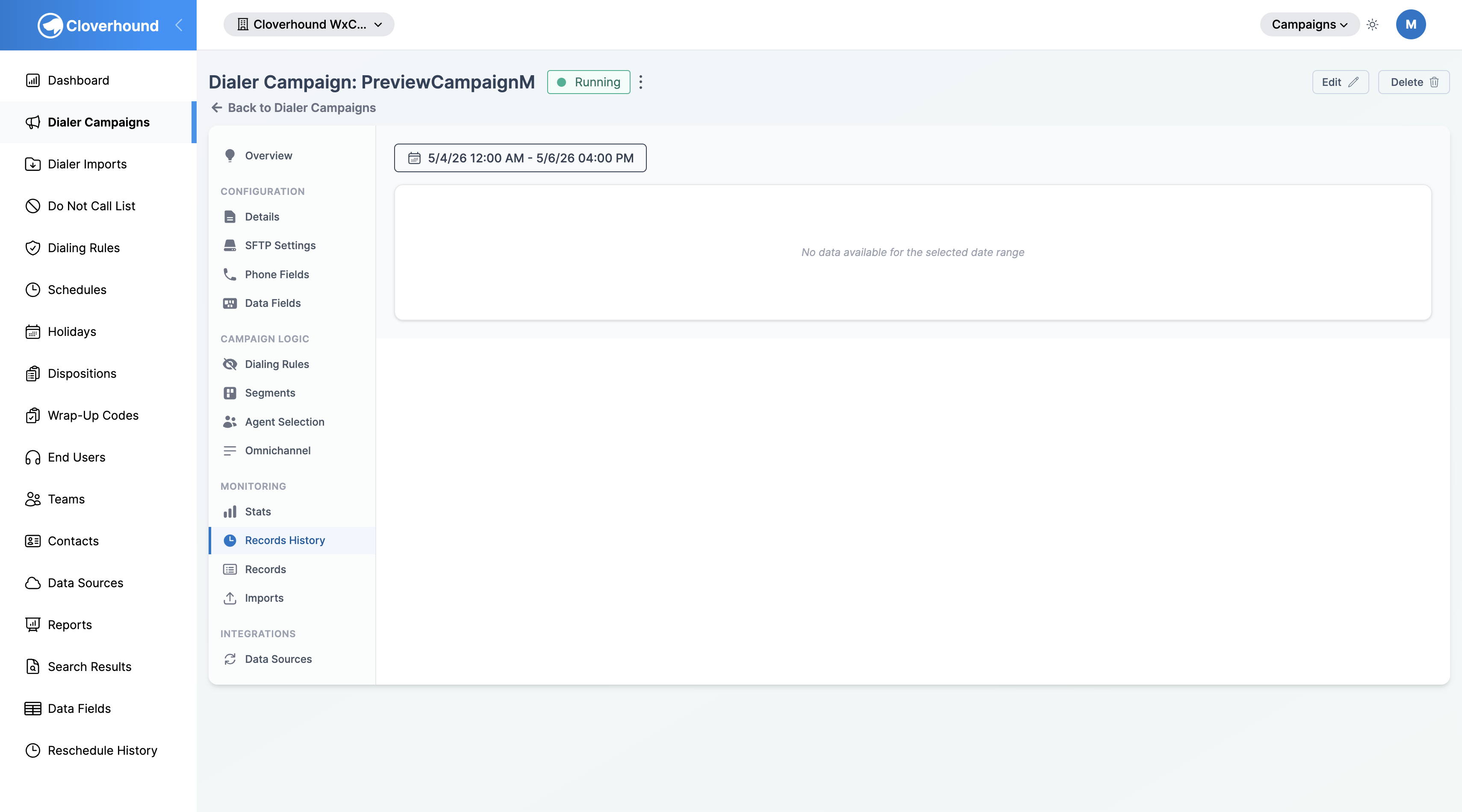This screenshot has width=1462, height=812.
Task: Click the Phone Fields handset icon
Action: [x=230, y=275]
